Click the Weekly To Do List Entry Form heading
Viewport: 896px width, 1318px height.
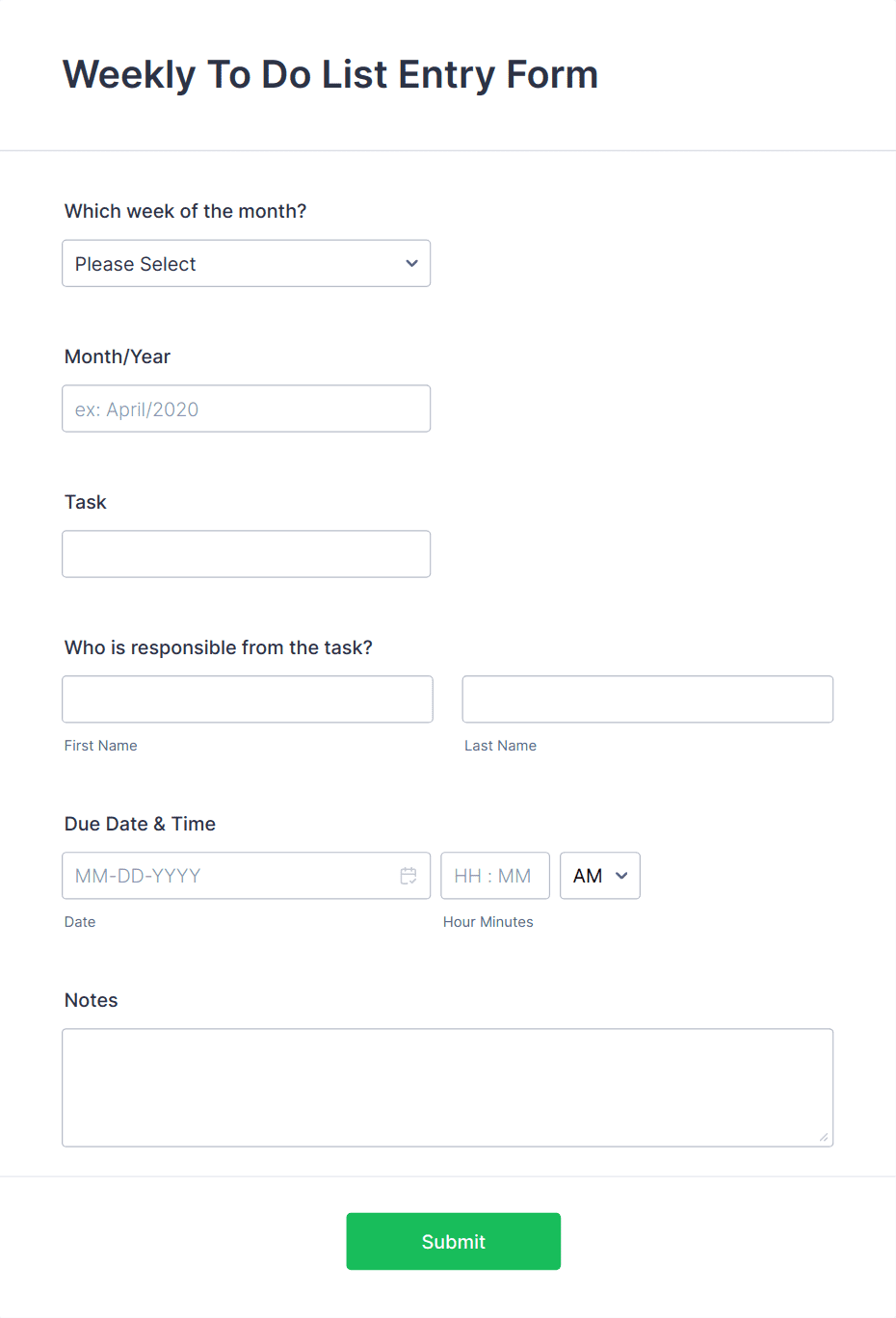click(x=330, y=75)
